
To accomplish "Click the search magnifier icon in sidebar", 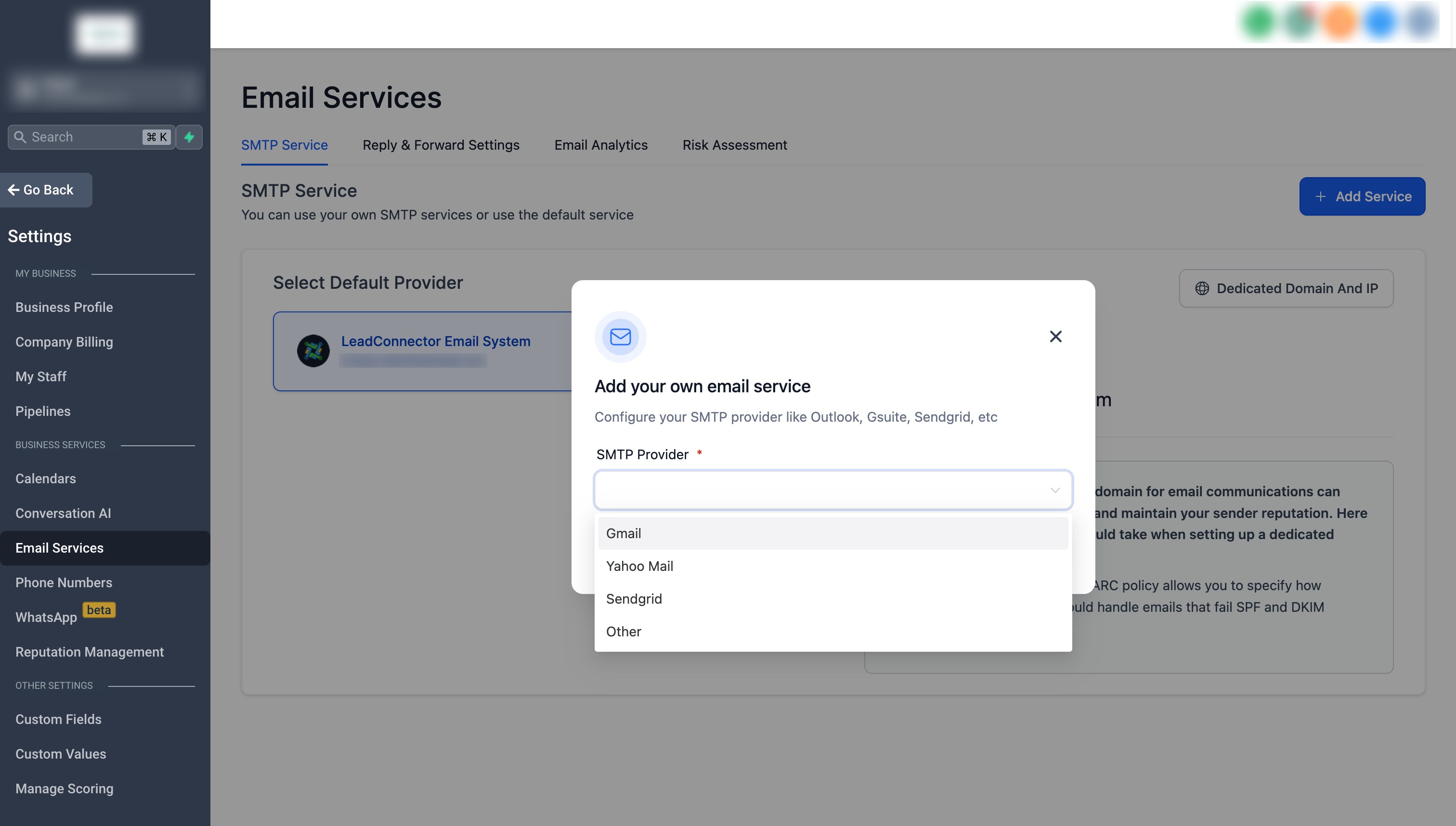I will (x=20, y=137).
